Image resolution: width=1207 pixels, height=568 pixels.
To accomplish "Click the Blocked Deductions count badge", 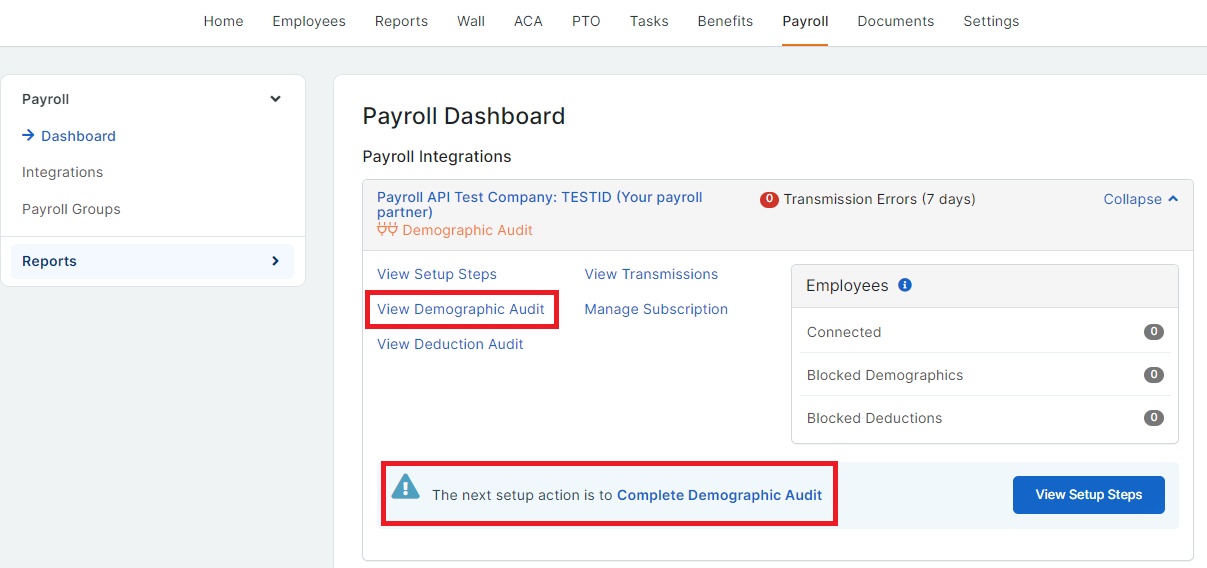I will 1154,418.
